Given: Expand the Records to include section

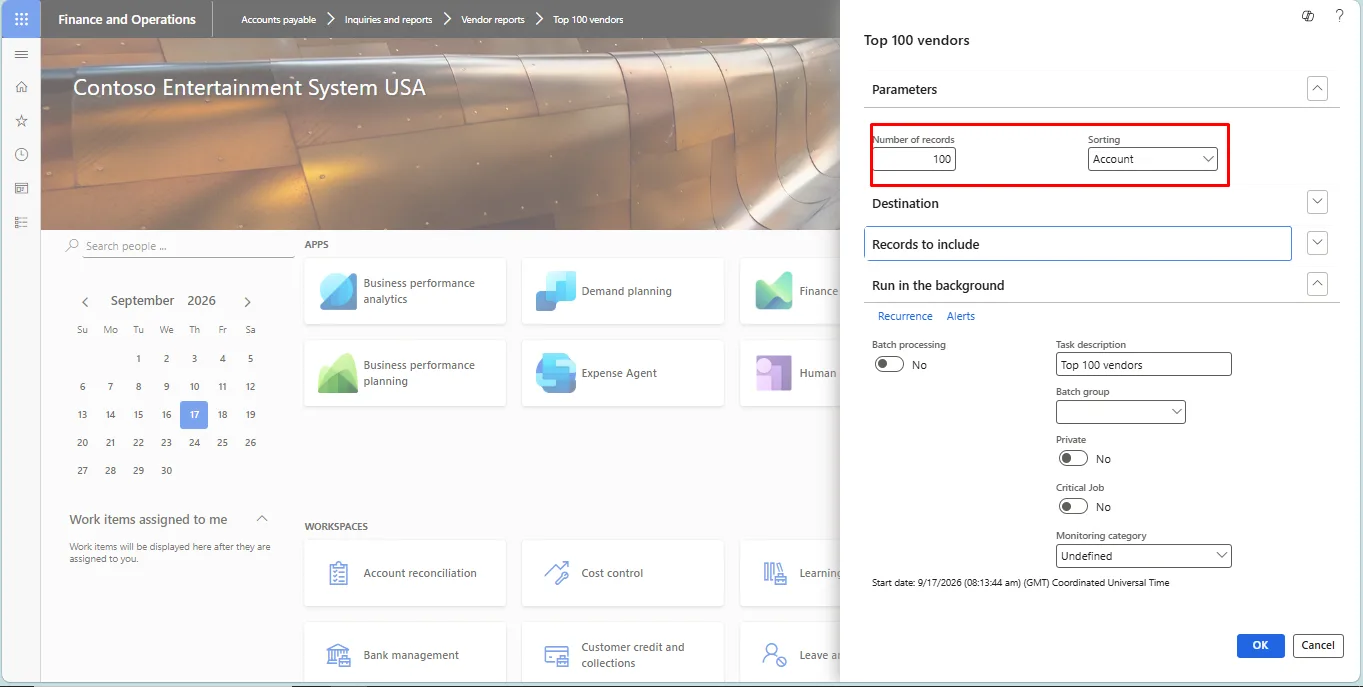Looking at the screenshot, I should pos(1318,243).
